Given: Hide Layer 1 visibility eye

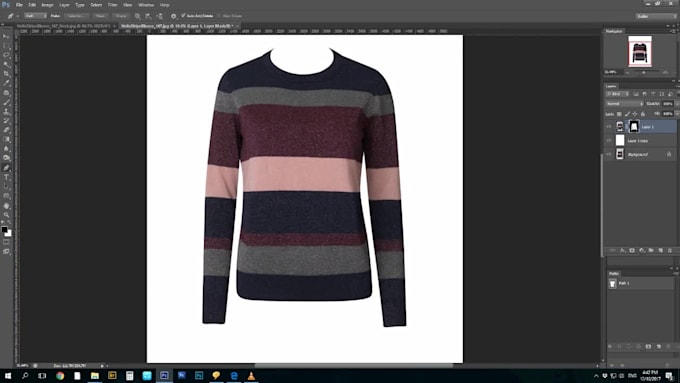Looking at the screenshot, I should pyautogui.click(x=608, y=127).
